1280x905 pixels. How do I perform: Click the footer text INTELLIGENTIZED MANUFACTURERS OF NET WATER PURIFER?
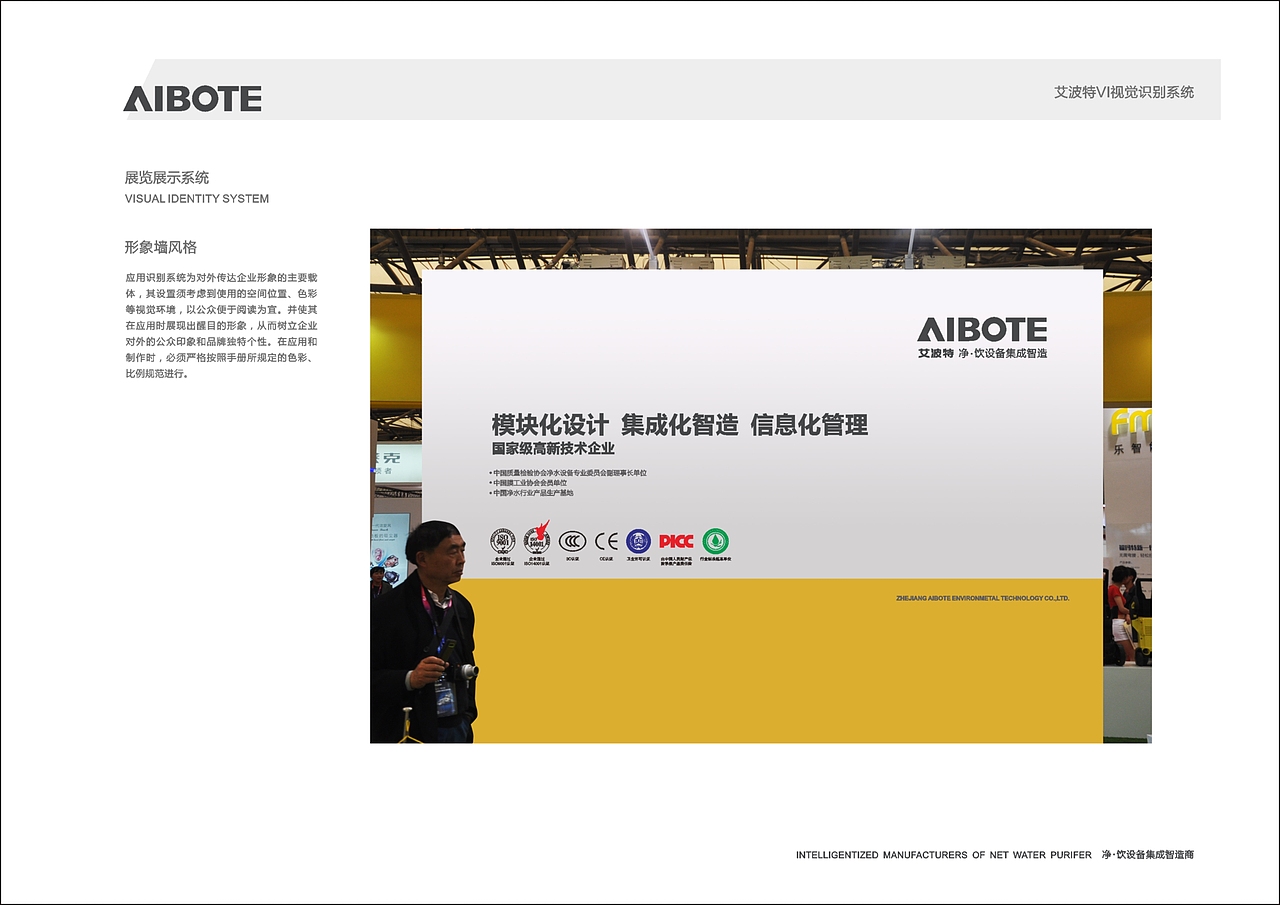point(944,855)
